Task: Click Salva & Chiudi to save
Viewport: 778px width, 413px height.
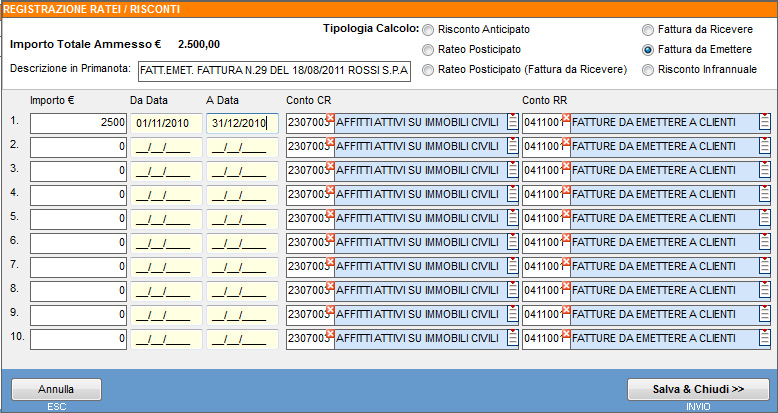Action: click(698, 388)
